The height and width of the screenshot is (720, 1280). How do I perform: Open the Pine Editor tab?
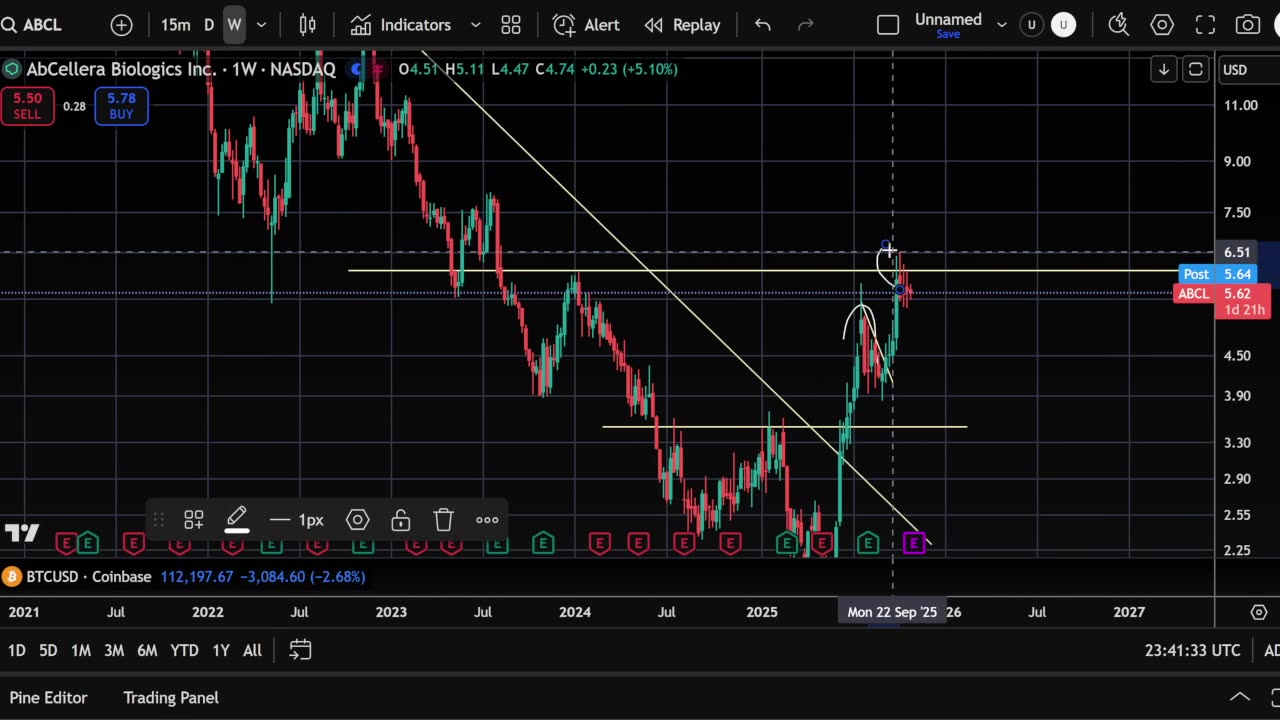point(48,697)
